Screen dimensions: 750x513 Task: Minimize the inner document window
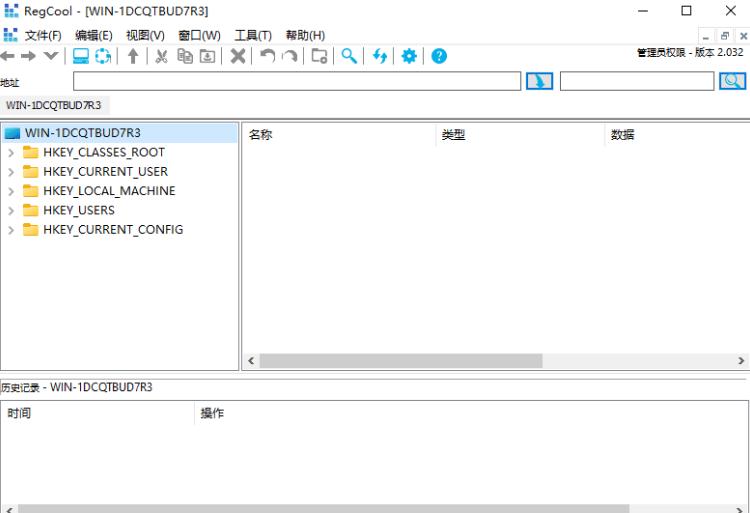click(x=706, y=36)
